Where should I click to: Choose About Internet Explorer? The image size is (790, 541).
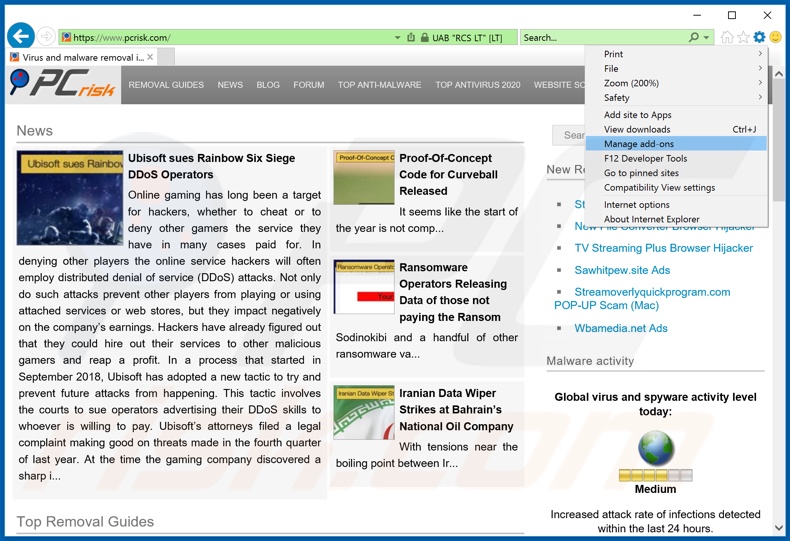(676, 219)
